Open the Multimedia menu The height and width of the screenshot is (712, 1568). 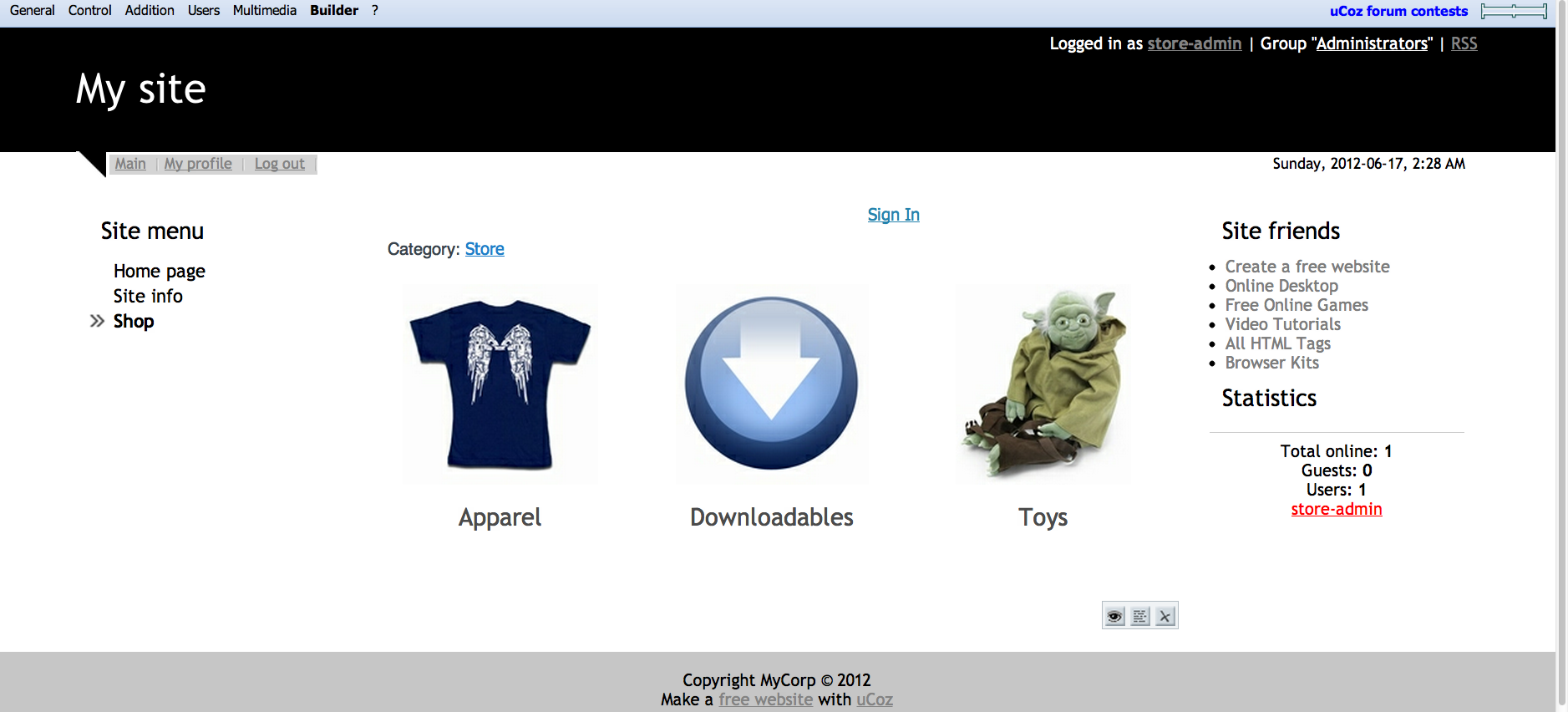265,10
